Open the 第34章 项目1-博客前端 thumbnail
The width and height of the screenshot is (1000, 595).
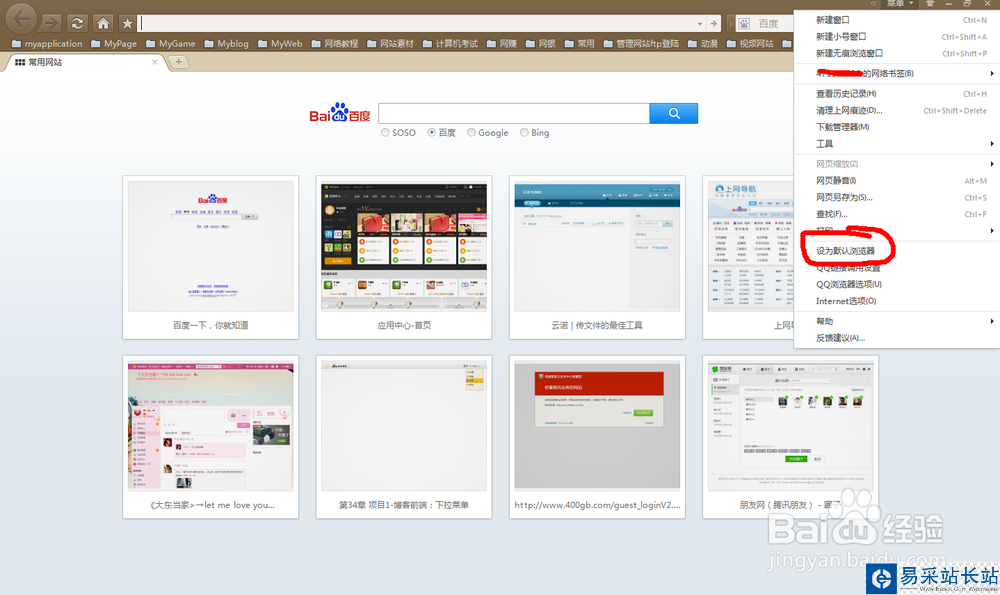404,437
